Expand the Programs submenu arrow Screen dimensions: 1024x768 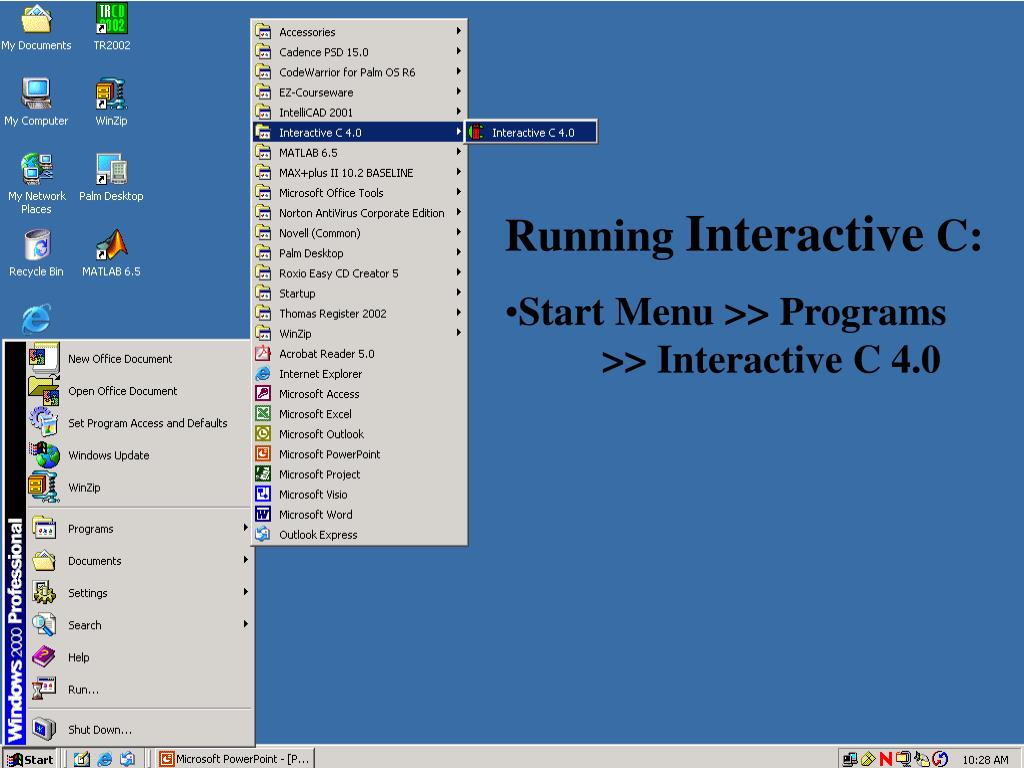(246, 528)
